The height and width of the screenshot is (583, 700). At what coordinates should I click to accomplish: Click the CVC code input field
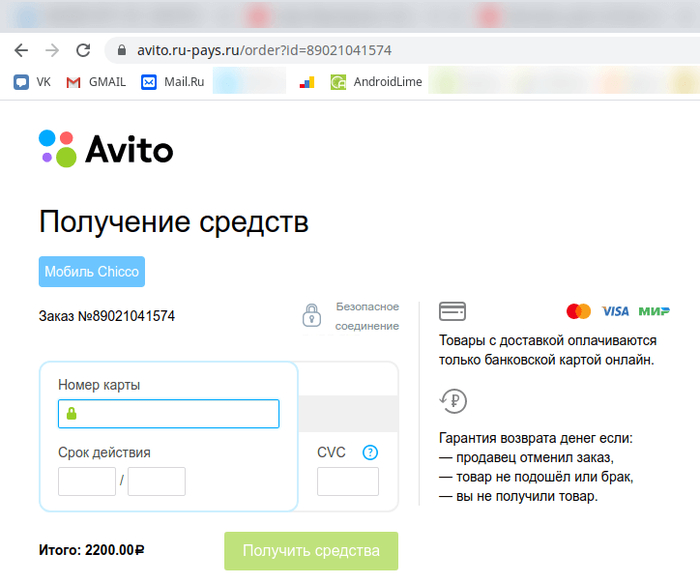coord(347,481)
